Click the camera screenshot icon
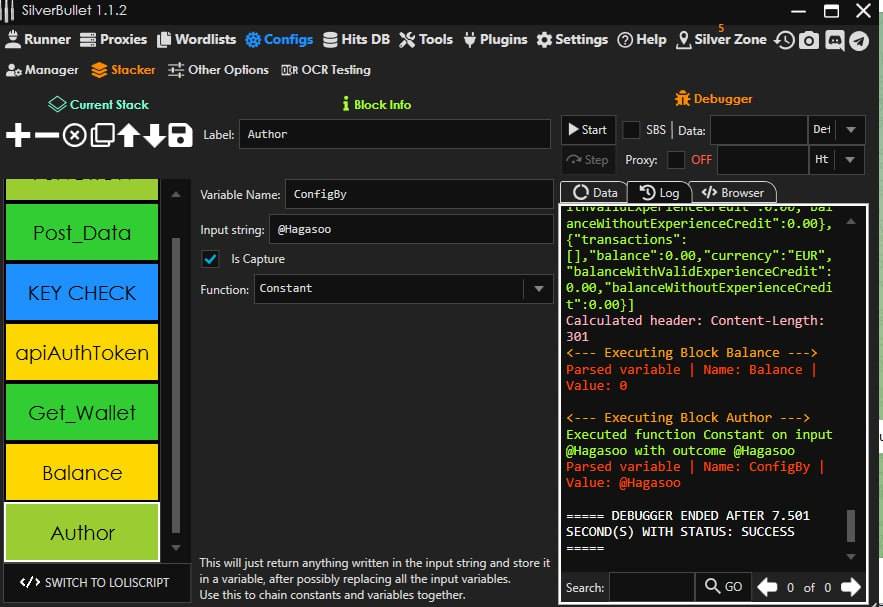This screenshot has height=607, width=883. 809,40
